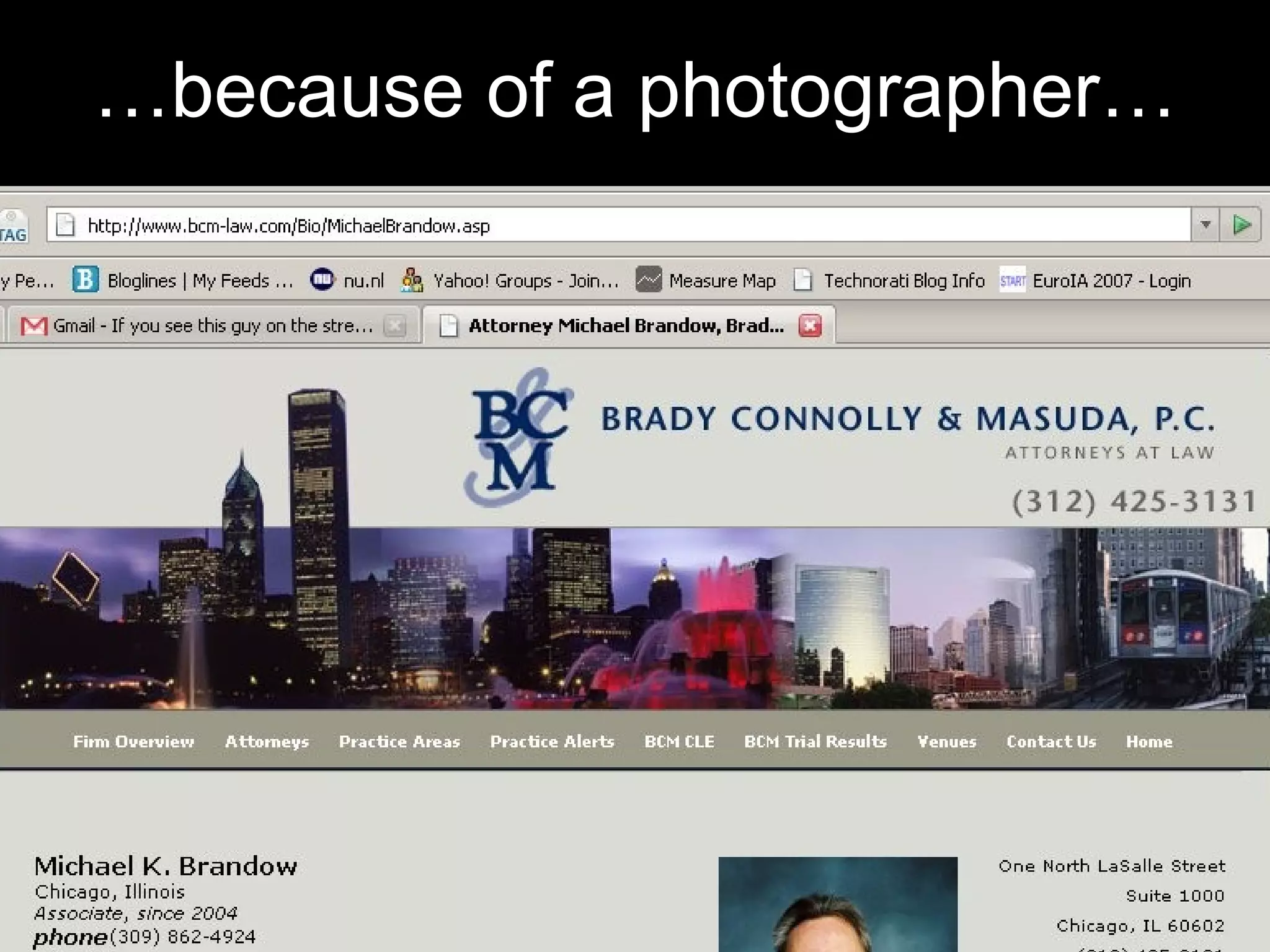Viewport: 1270px width, 952px height.
Task: Close the Attorney Michael Brandow tab
Action: [810, 325]
